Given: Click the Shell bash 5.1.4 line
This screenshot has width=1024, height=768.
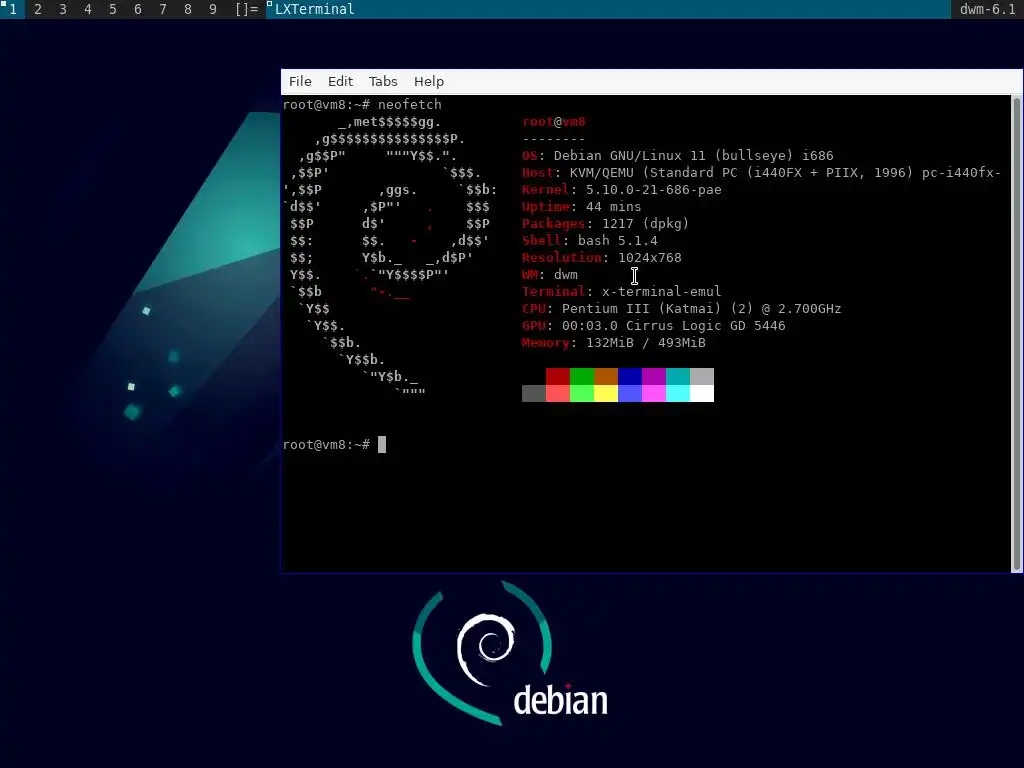Looking at the screenshot, I should pyautogui.click(x=590, y=240).
